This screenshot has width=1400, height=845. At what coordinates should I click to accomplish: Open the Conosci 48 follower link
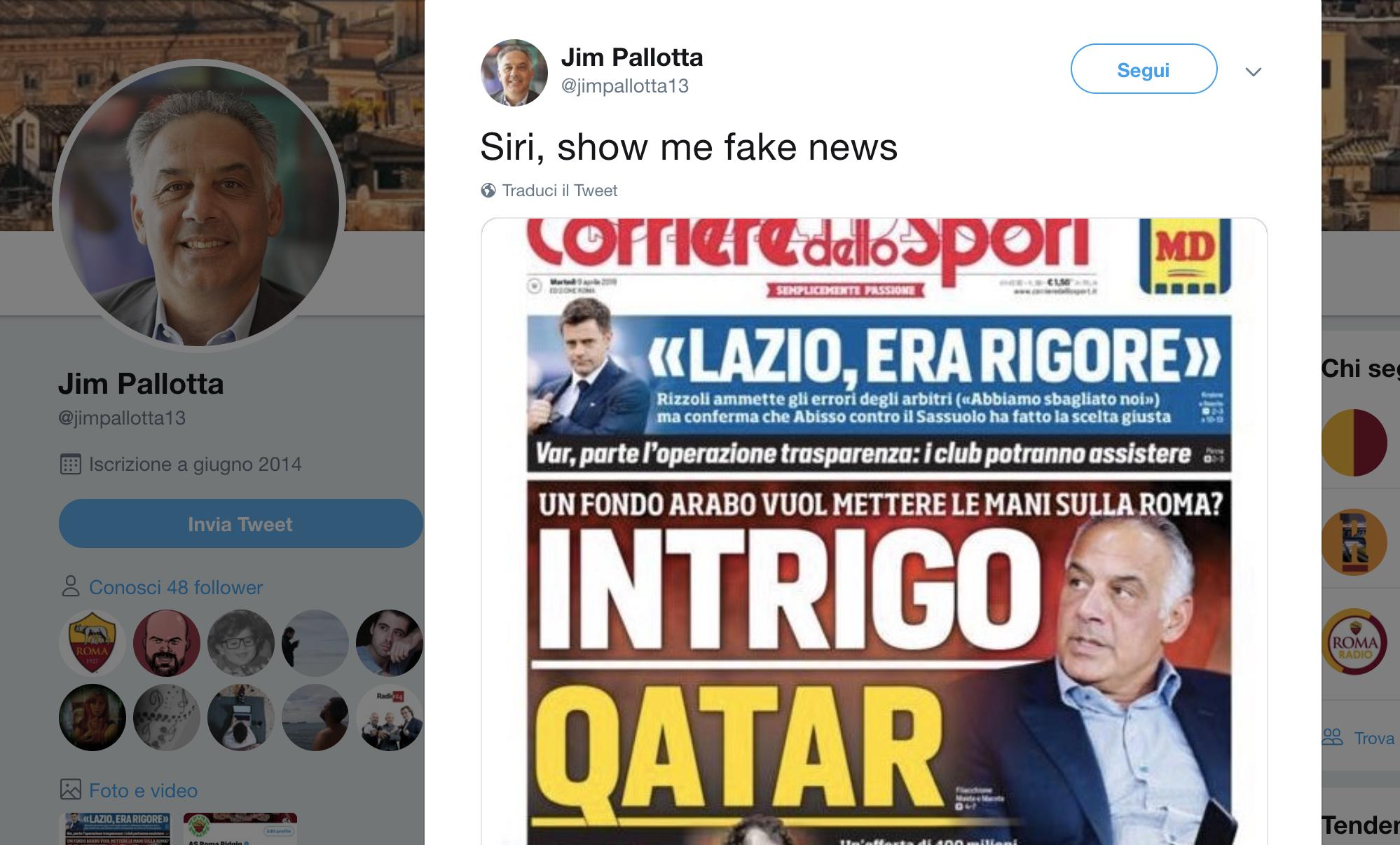tap(176, 587)
